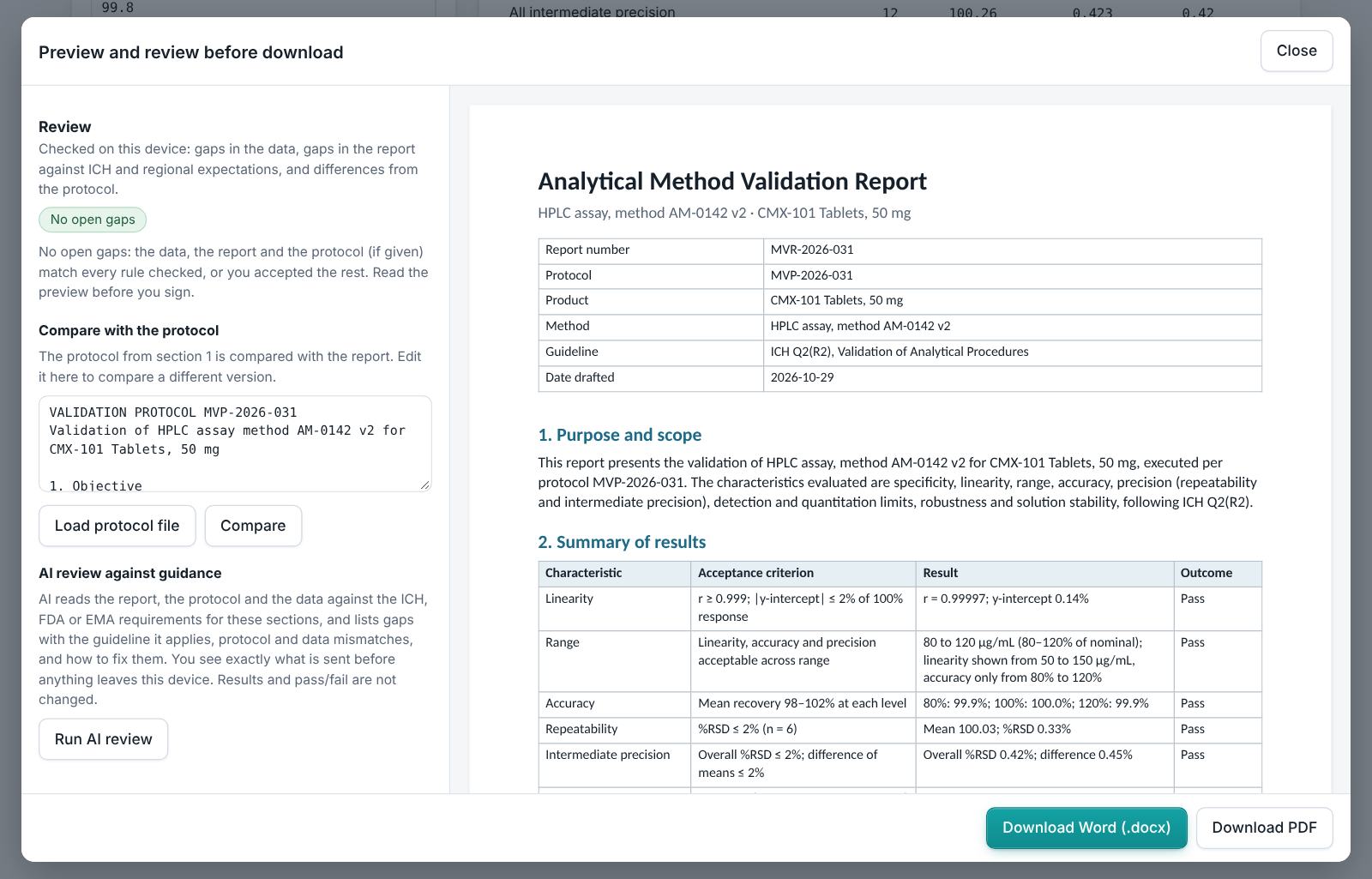Screen dimensions: 1372x879
Task: Click the 'Guideline' label cell
Action: click(x=651, y=352)
